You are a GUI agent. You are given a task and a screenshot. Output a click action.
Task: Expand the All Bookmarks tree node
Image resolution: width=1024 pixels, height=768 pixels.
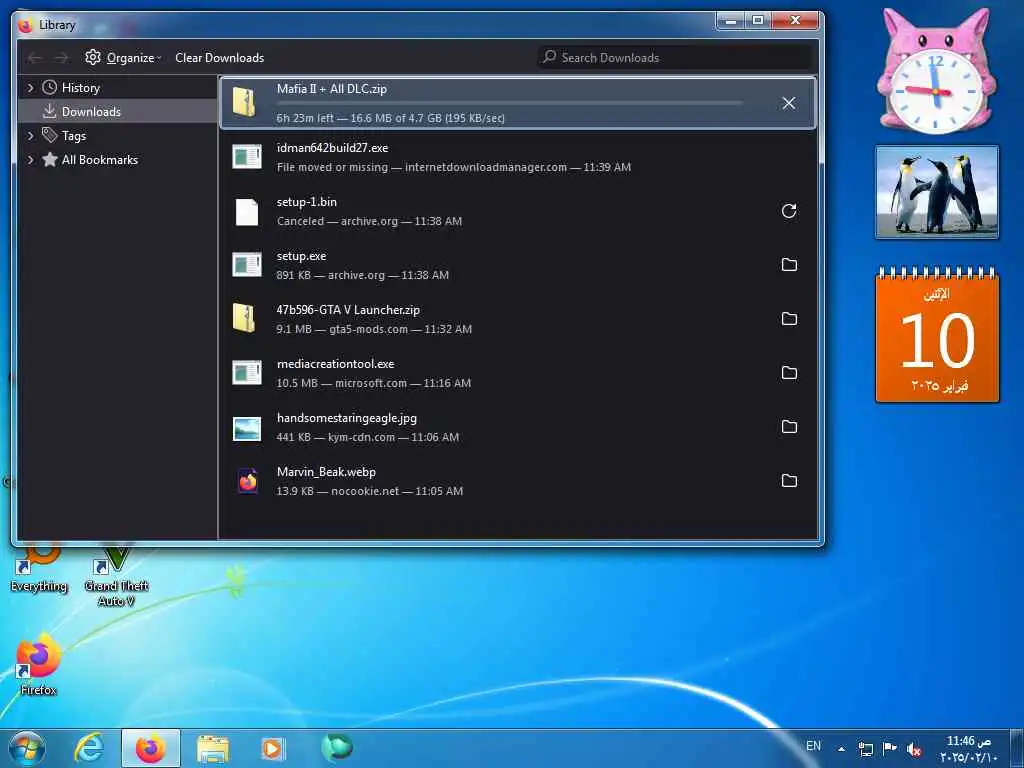point(30,159)
